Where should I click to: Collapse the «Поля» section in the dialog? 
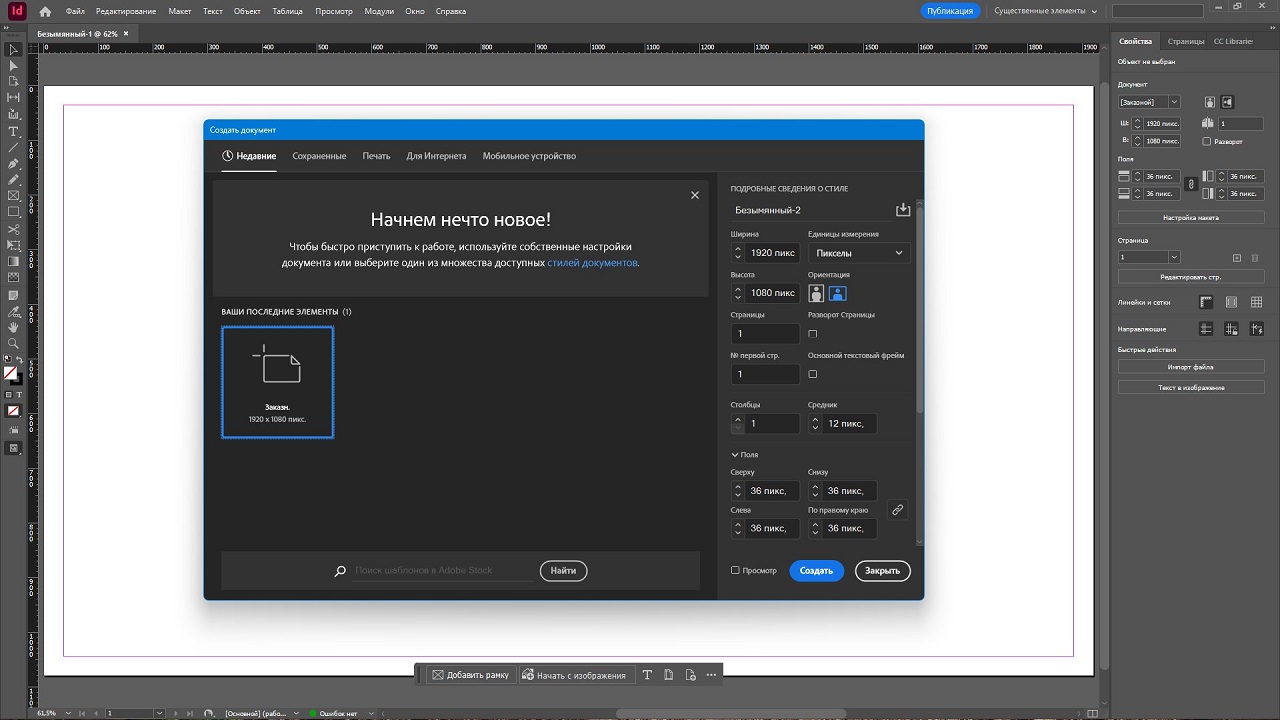pos(735,455)
